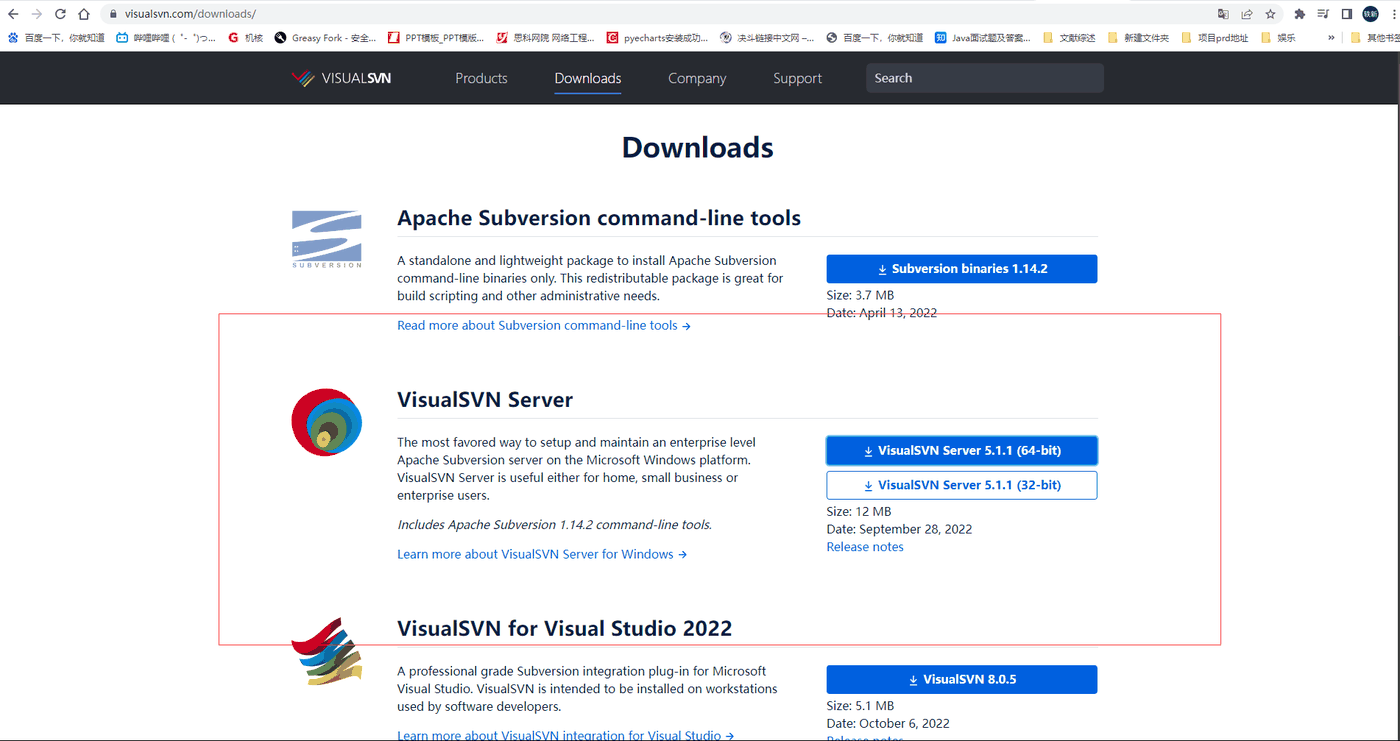Click the share page icon

coord(1247,14)
